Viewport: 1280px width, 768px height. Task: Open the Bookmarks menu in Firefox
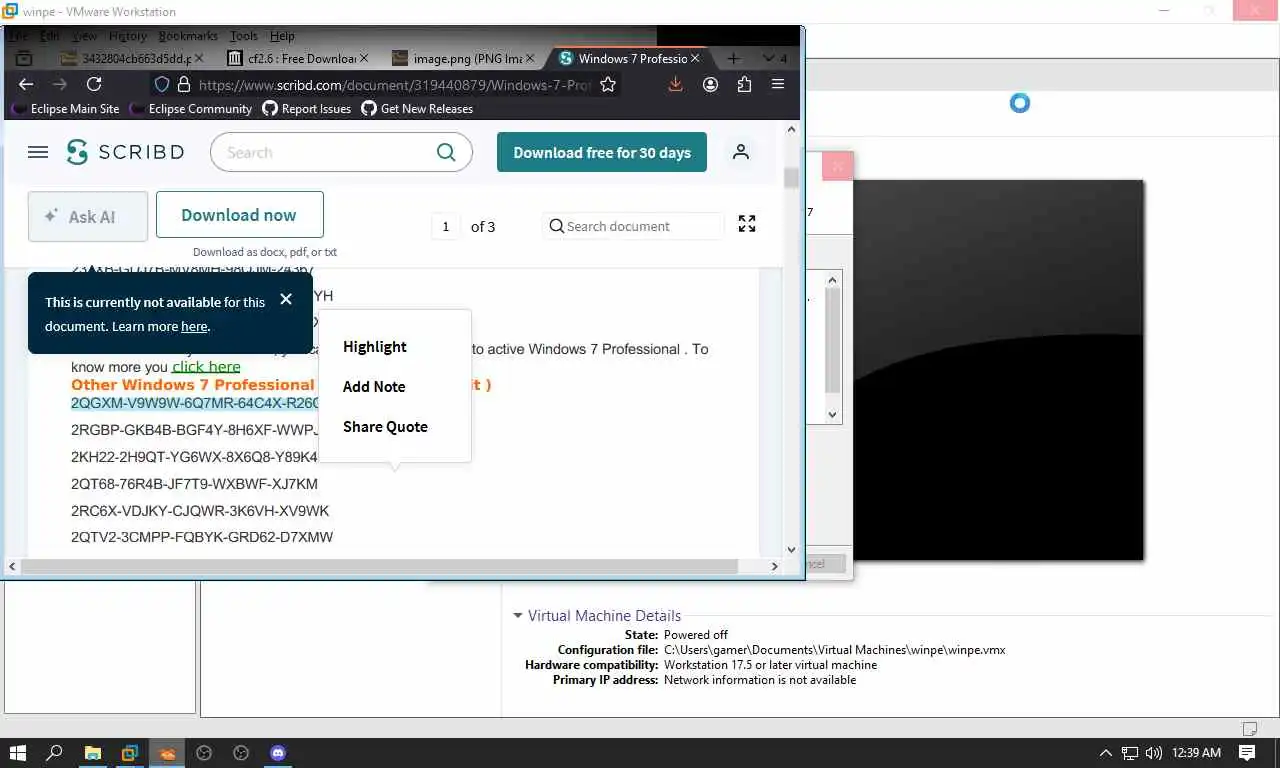point(188,36)
